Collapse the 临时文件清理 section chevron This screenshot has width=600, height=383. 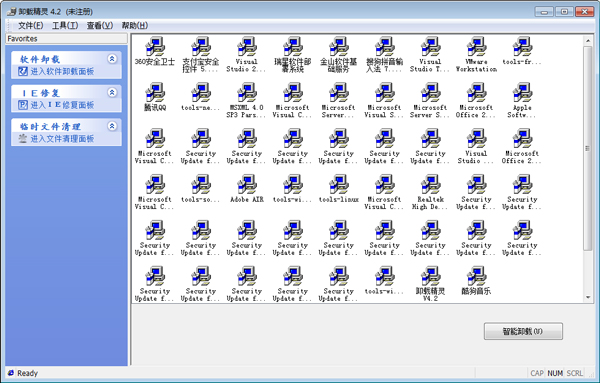point(112,126)
